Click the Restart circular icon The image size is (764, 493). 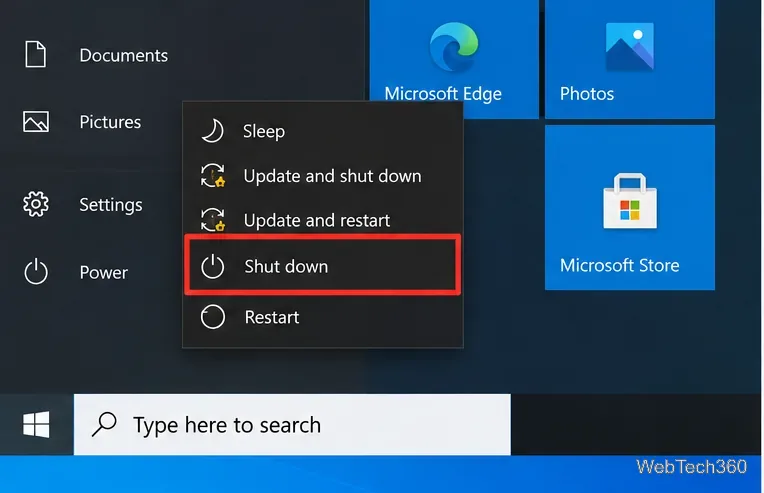(x=213, y=317)
